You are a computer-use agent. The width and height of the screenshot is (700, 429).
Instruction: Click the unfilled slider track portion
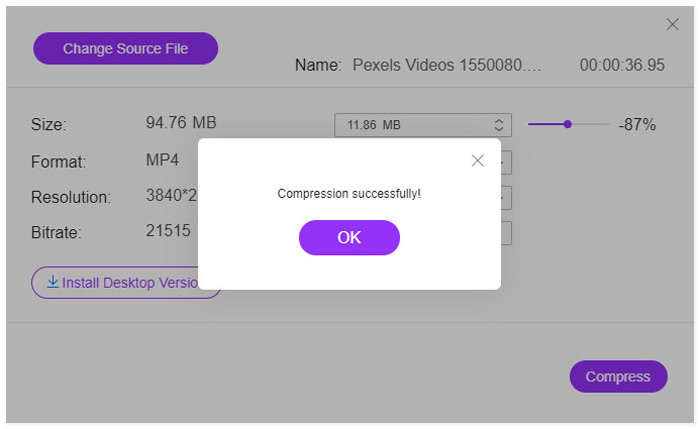590,124
